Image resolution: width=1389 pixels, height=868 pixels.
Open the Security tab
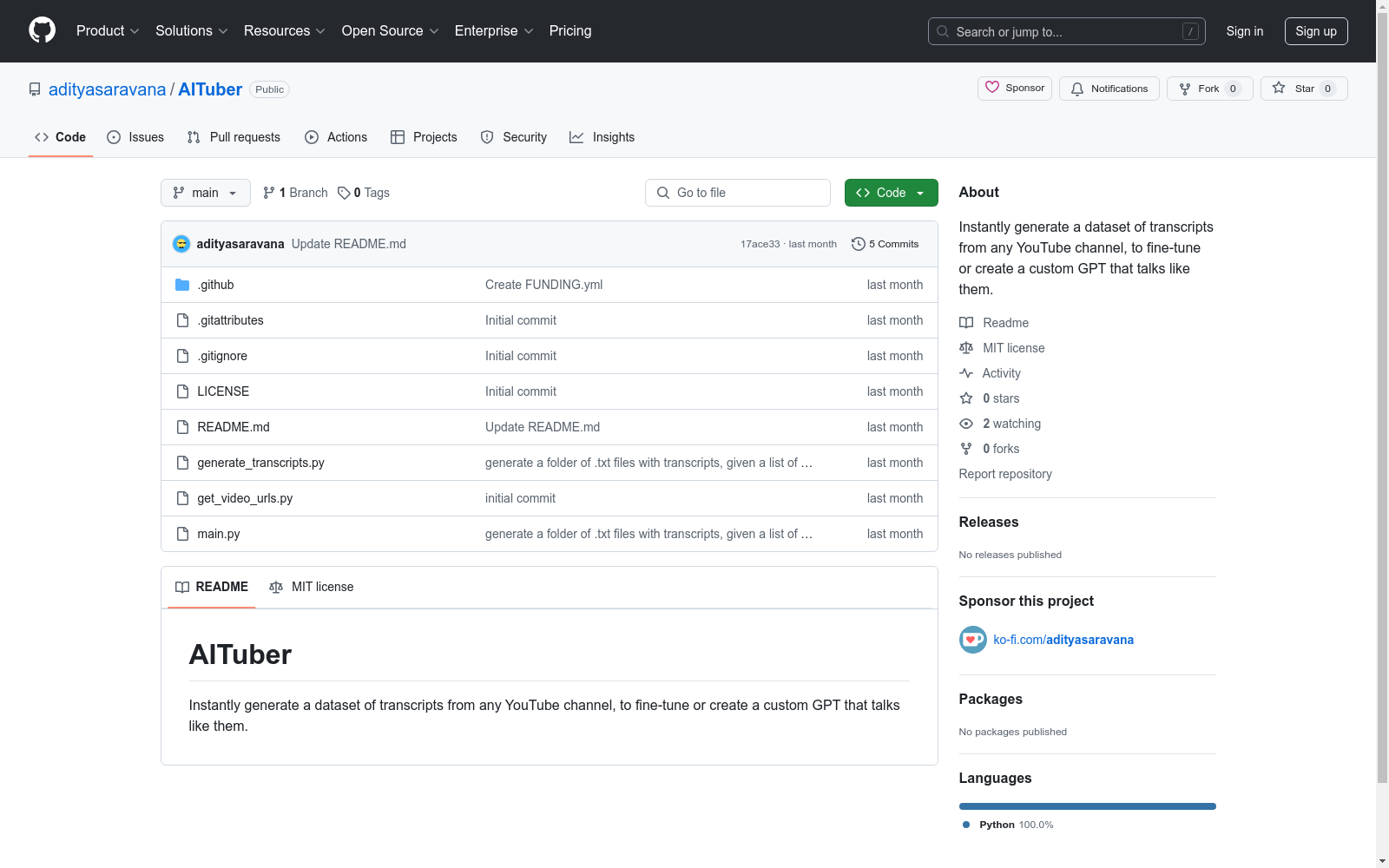pyautogui.click(x=514, y=137)
